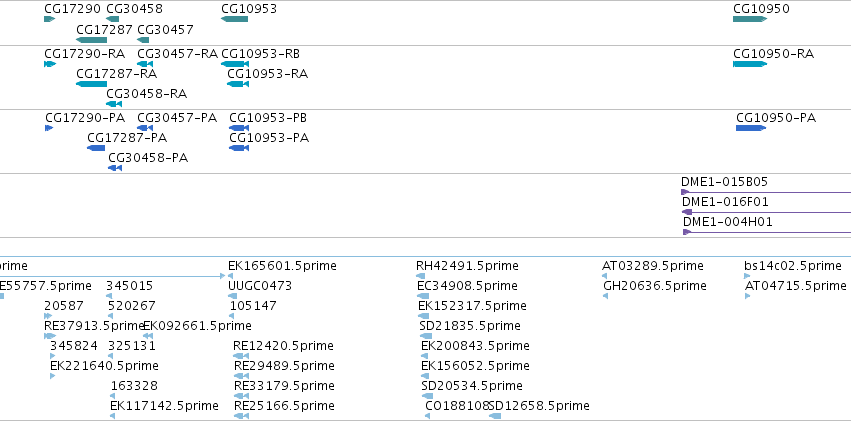
Task: Select the DME1-004H01 feature line
Action: click(x=767, y=232)
